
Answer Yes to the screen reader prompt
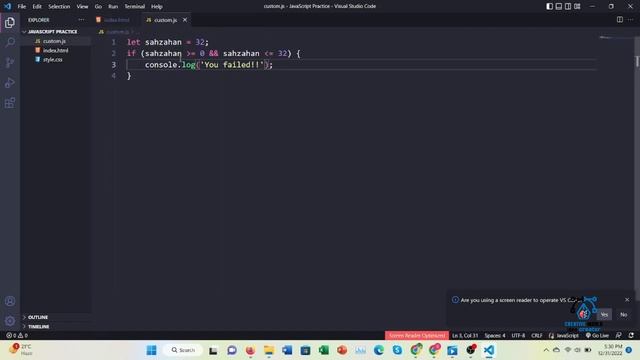(x=604, y=314)
